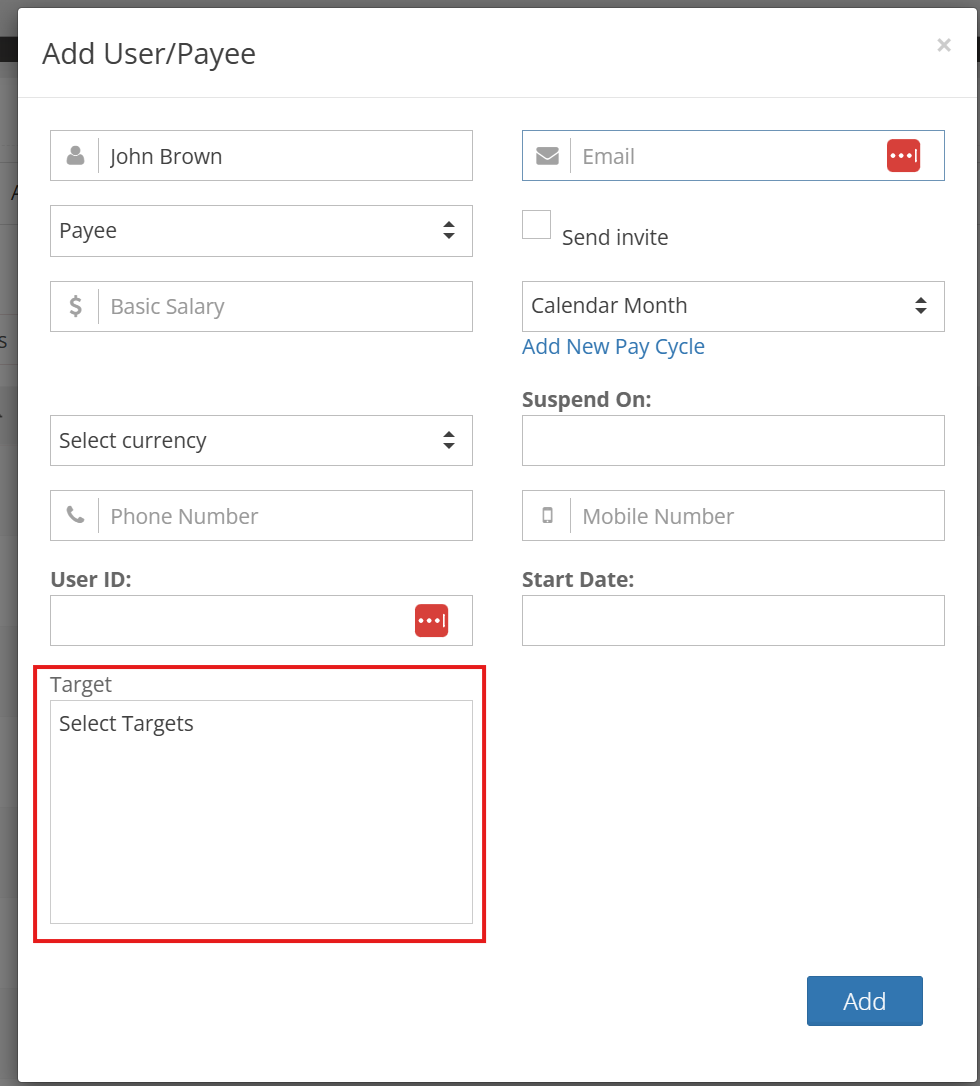This screenshot has height=1086, width=980.
Task: Click the blue Add button
Action: 864,1001
